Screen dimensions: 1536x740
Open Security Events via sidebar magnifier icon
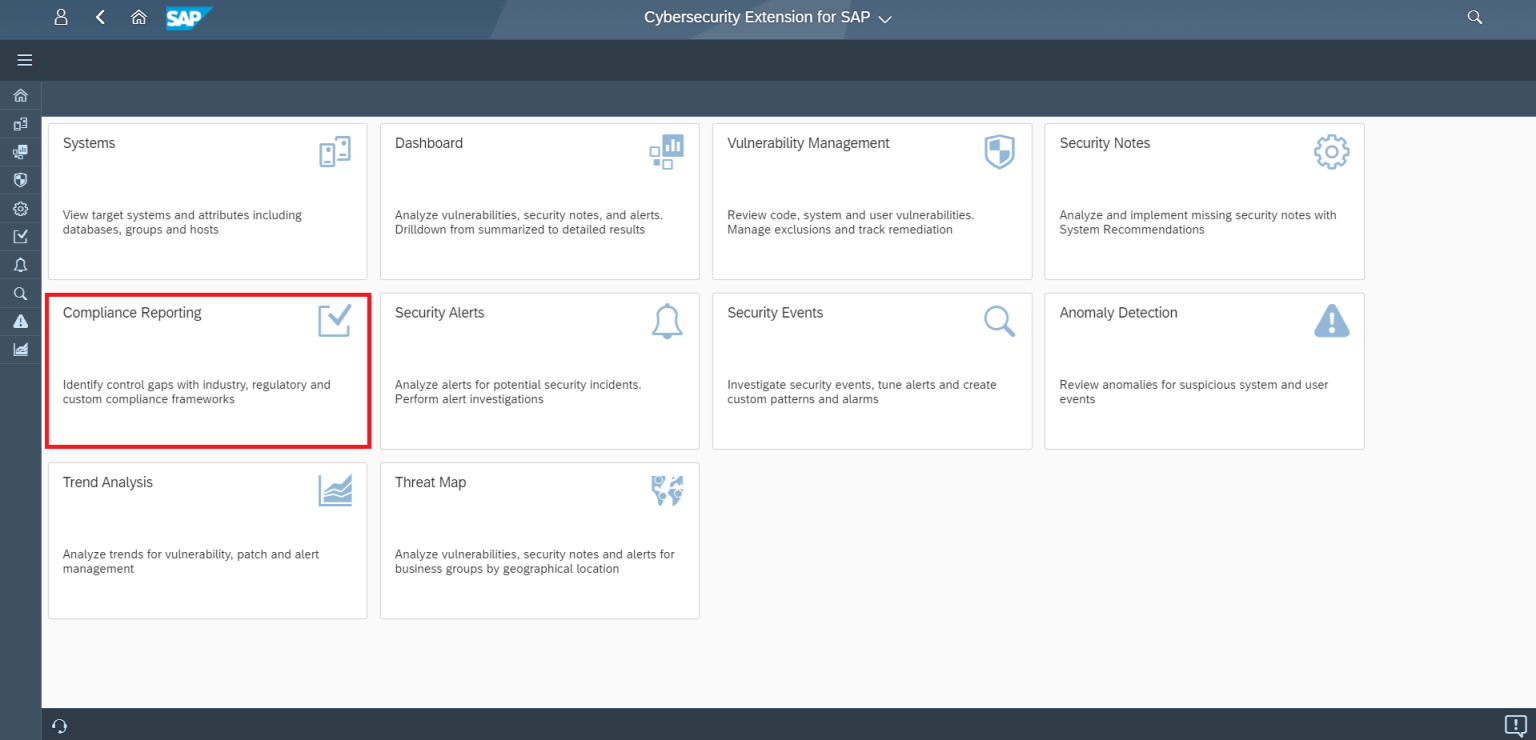20,293
